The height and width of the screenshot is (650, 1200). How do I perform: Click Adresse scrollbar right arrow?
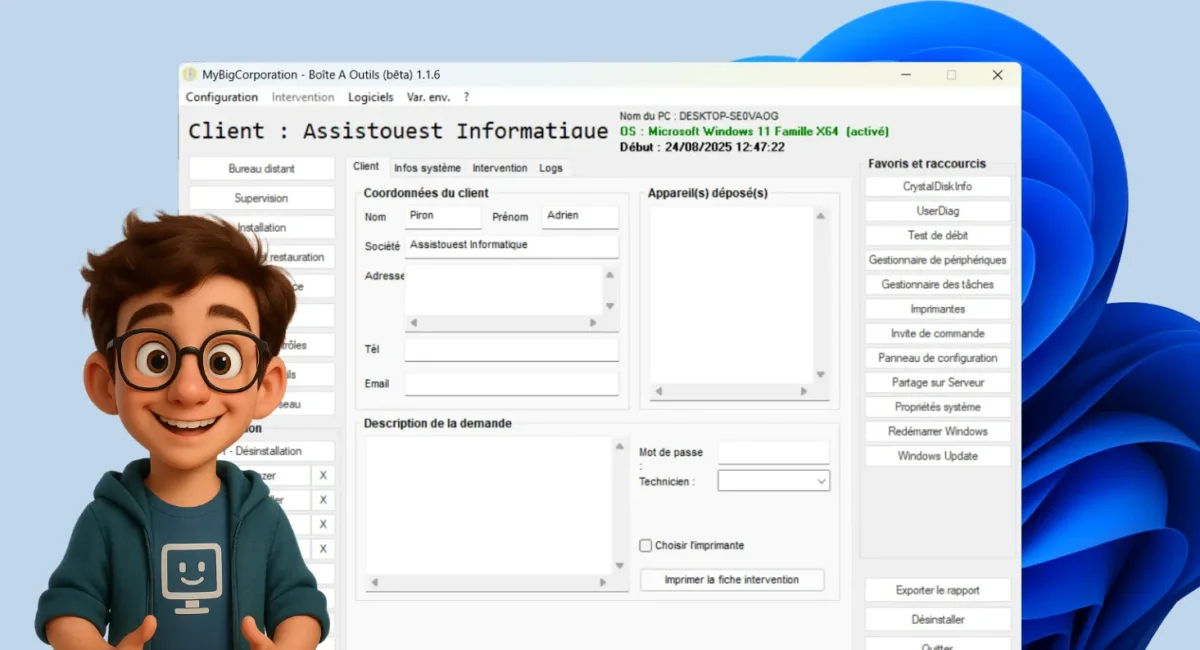593,323
